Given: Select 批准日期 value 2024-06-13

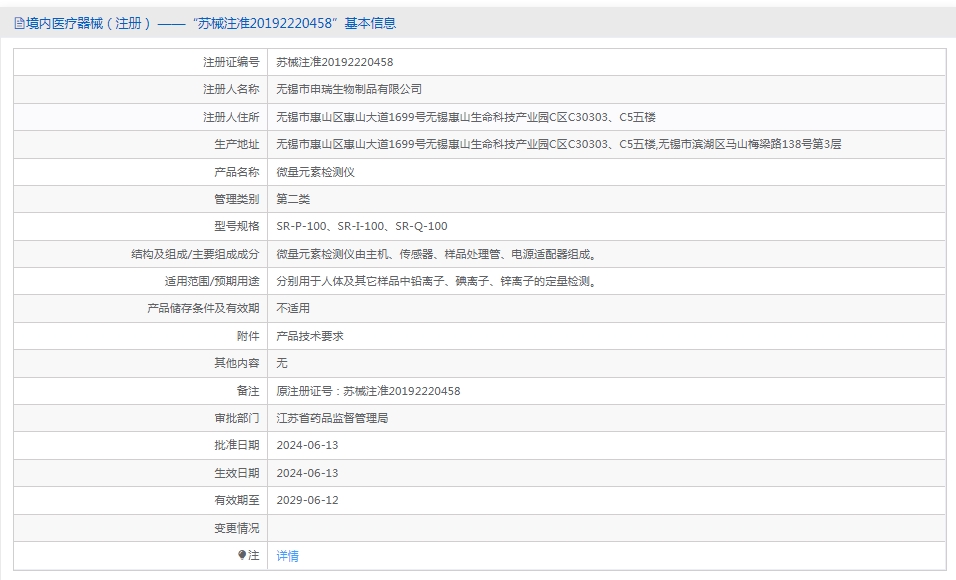Looking at the screenshot, I should [307, 445].
